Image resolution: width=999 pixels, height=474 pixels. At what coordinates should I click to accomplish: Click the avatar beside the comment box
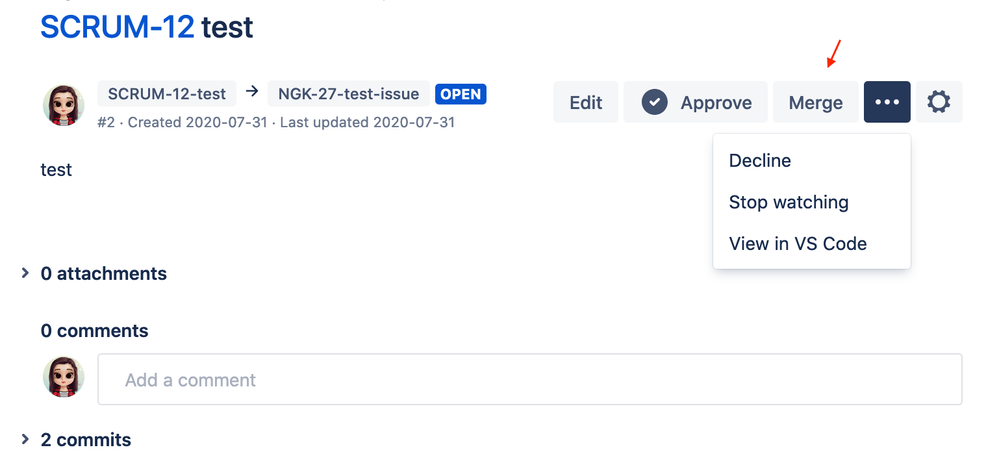tap(64, 377)
